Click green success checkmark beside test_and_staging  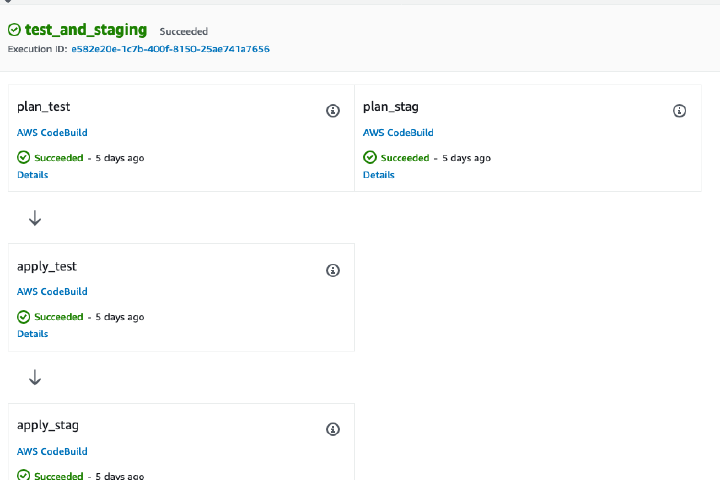14,31
